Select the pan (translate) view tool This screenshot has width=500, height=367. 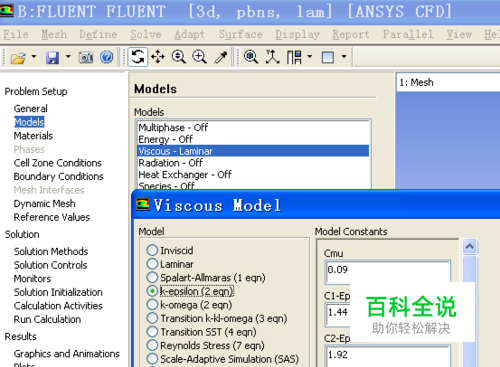(158, 57)
